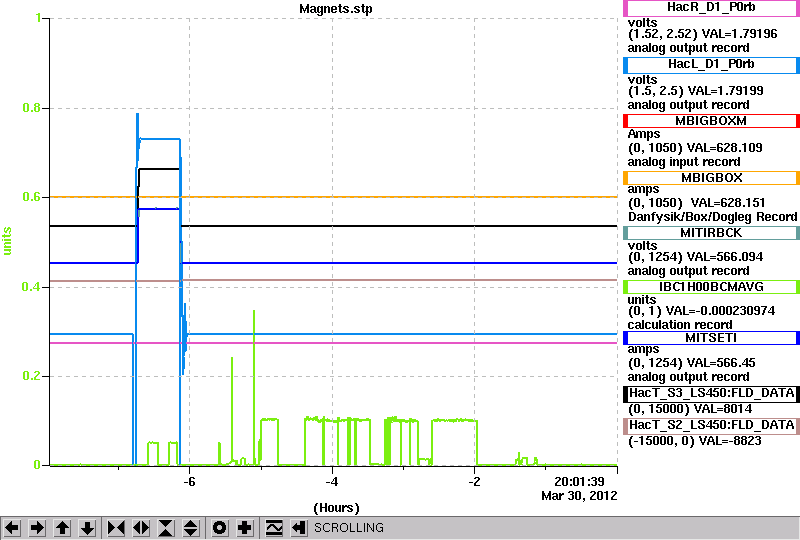Click the VAL=1.79199 readout under HacL_D1_P0rb

(x=726, y=91)
